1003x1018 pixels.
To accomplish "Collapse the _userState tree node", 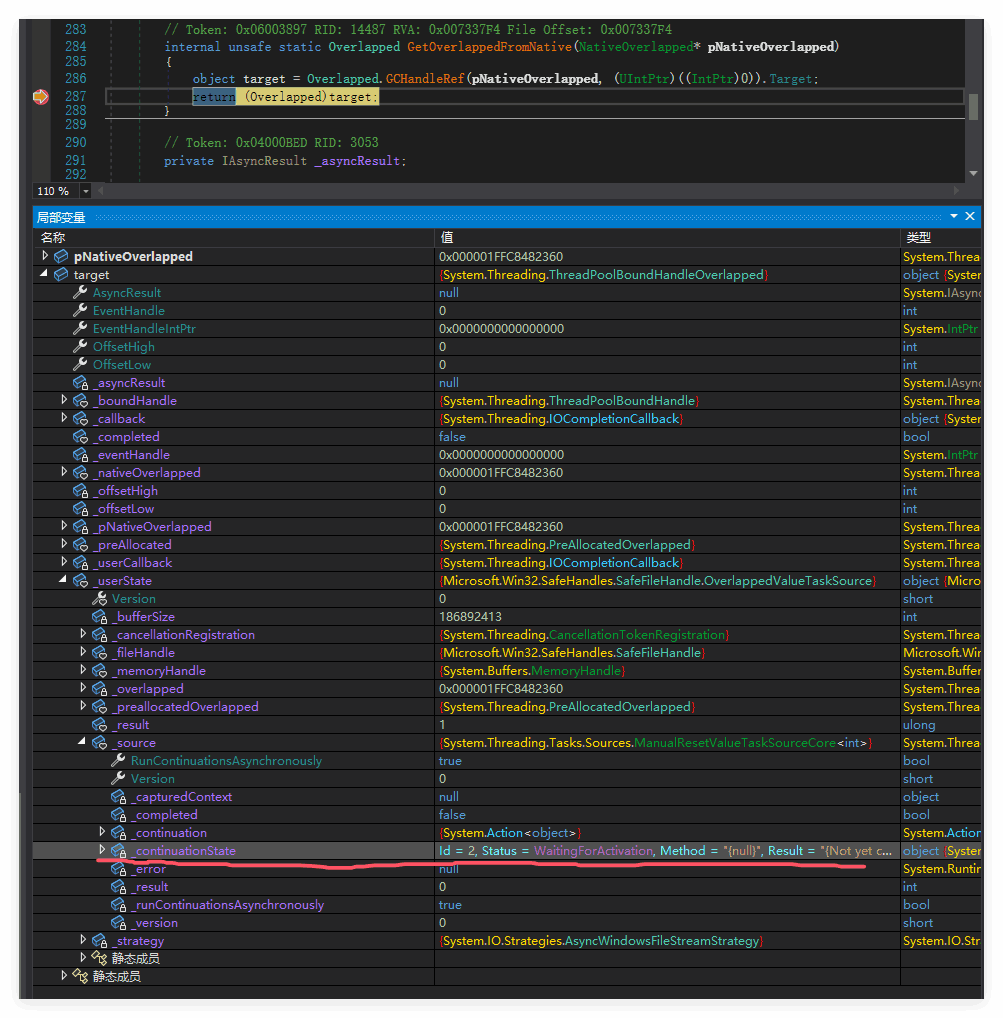I will [x=64, y=581].
